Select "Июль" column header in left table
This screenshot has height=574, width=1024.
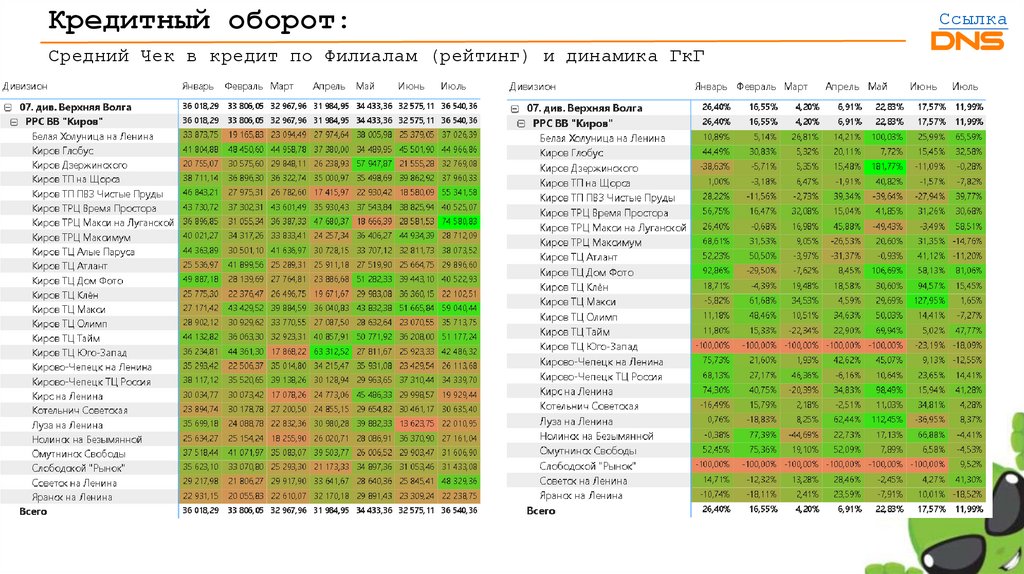(x=453, y=86)
